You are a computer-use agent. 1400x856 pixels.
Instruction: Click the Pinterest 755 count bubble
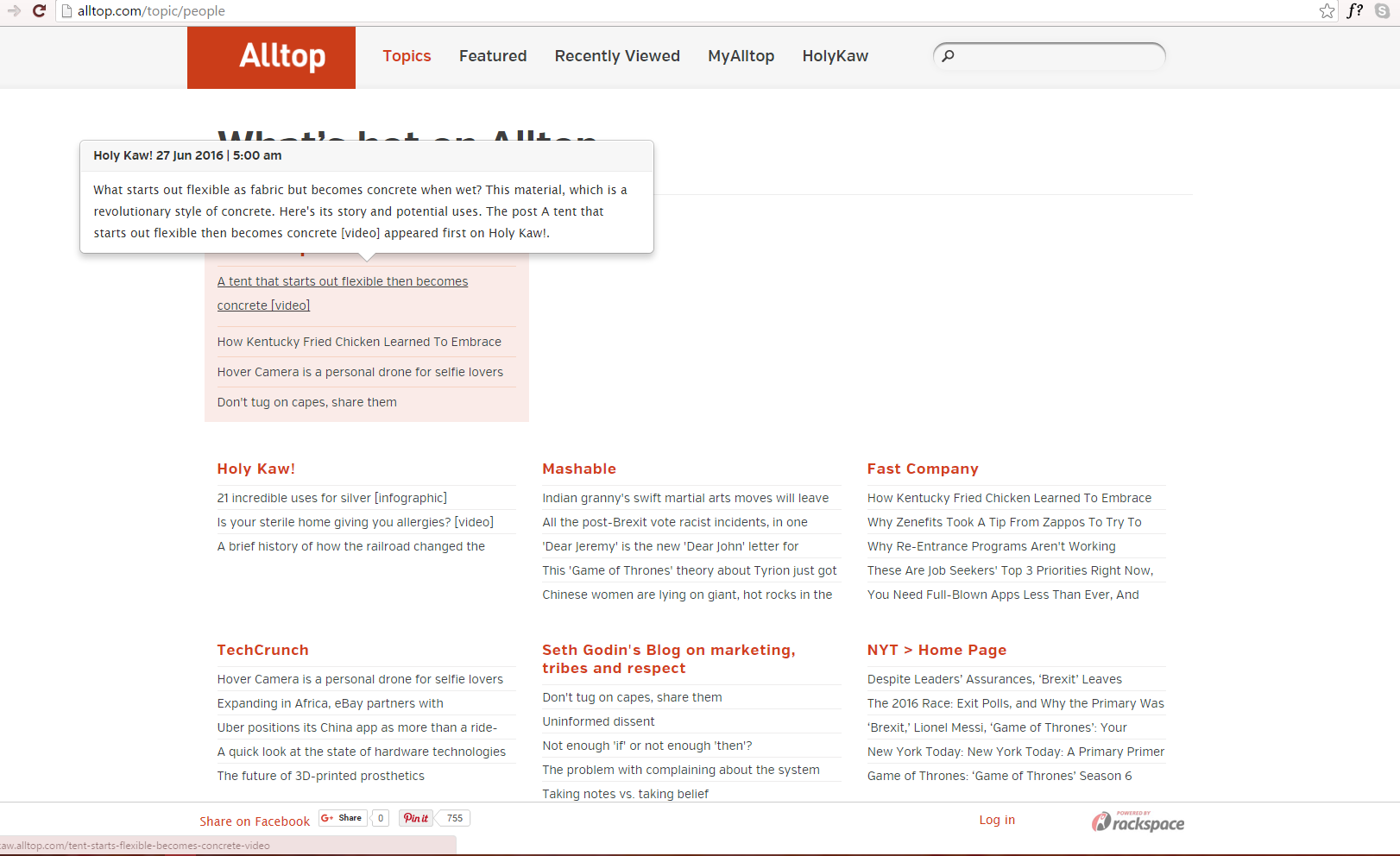pyautogui.click(x=454, y=818)
